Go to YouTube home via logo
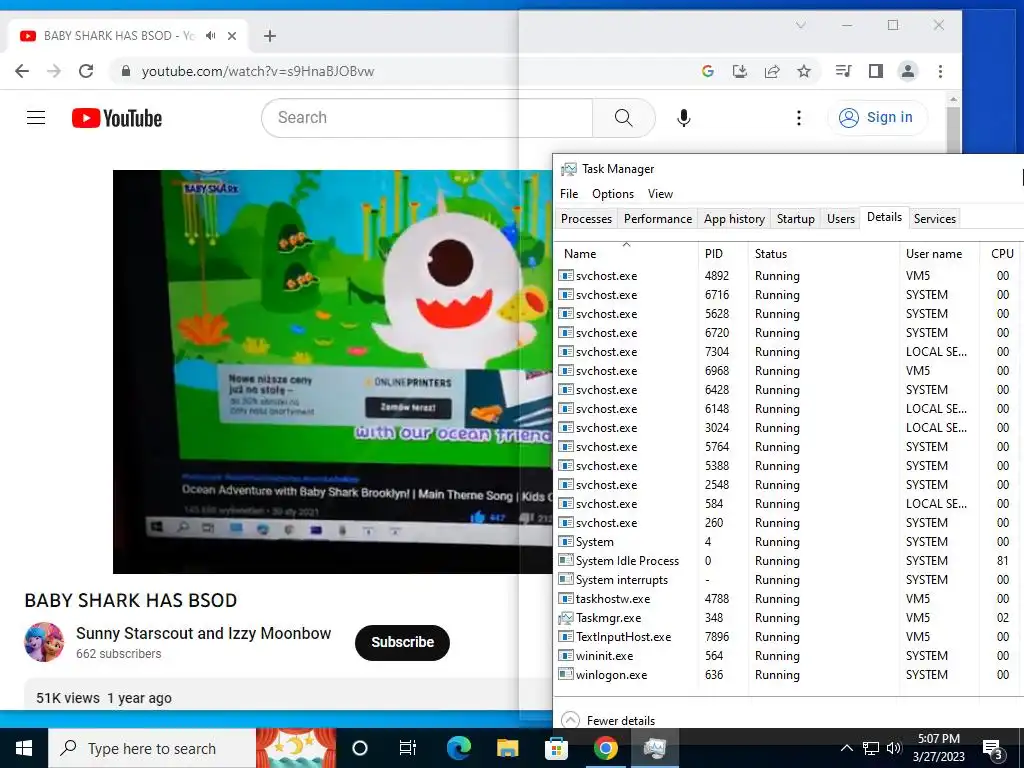This screenshot has width=1024, height=768. [x=117, y=118]
